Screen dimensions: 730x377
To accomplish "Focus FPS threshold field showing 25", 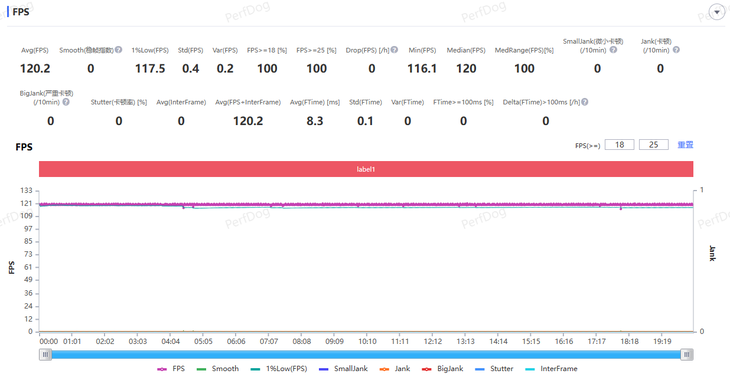I will (x=654, y=145).
